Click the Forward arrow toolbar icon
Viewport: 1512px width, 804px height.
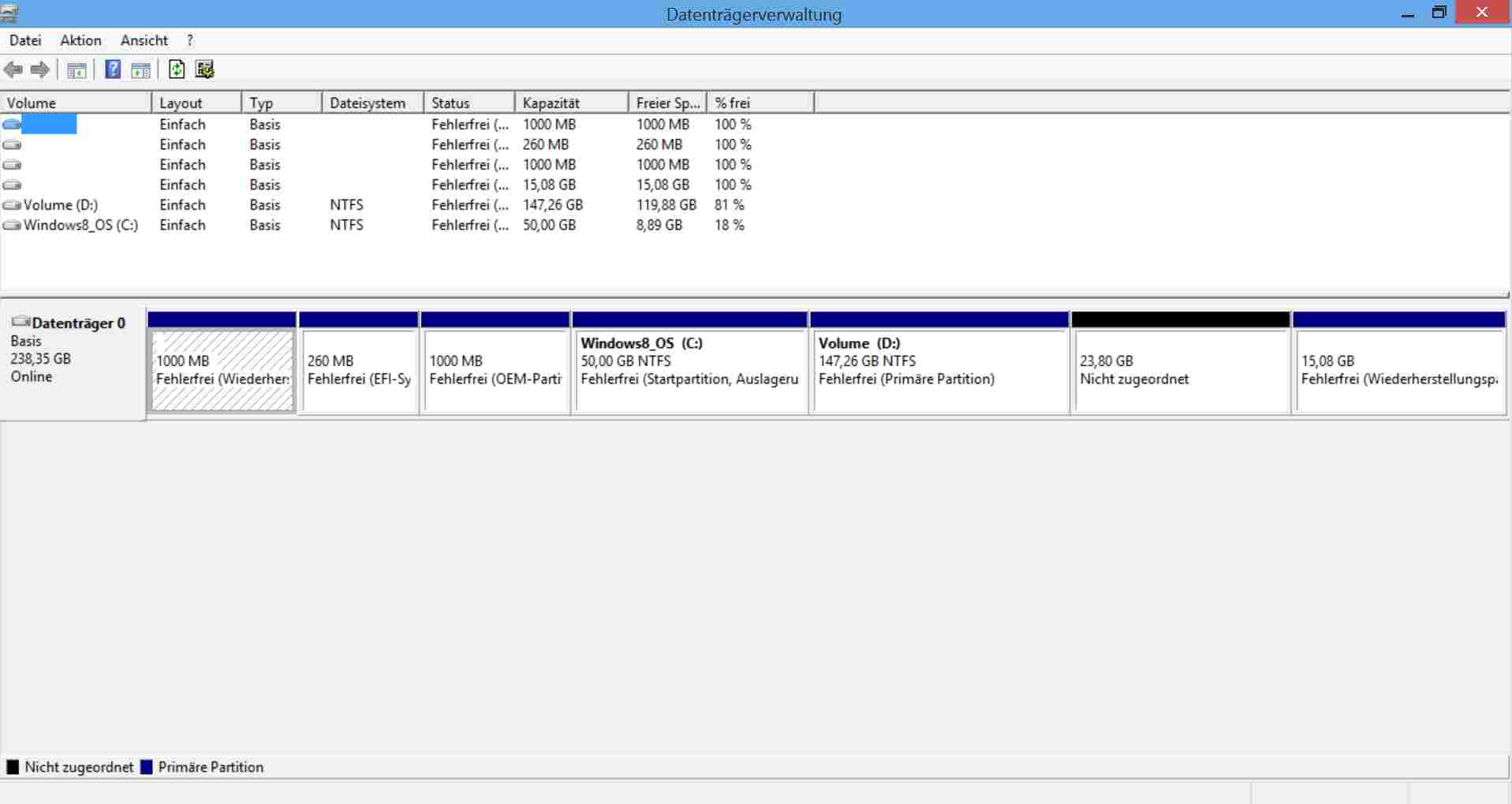coord(39,70)
